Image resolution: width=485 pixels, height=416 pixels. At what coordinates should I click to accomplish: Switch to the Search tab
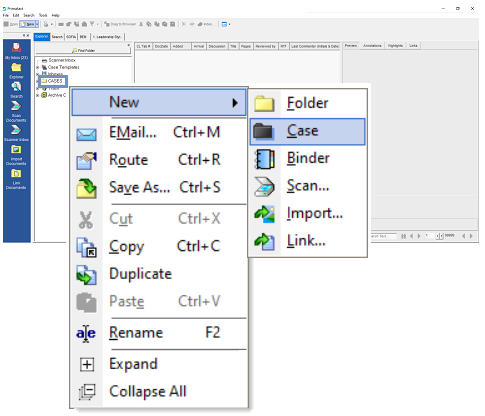[57, 37]
